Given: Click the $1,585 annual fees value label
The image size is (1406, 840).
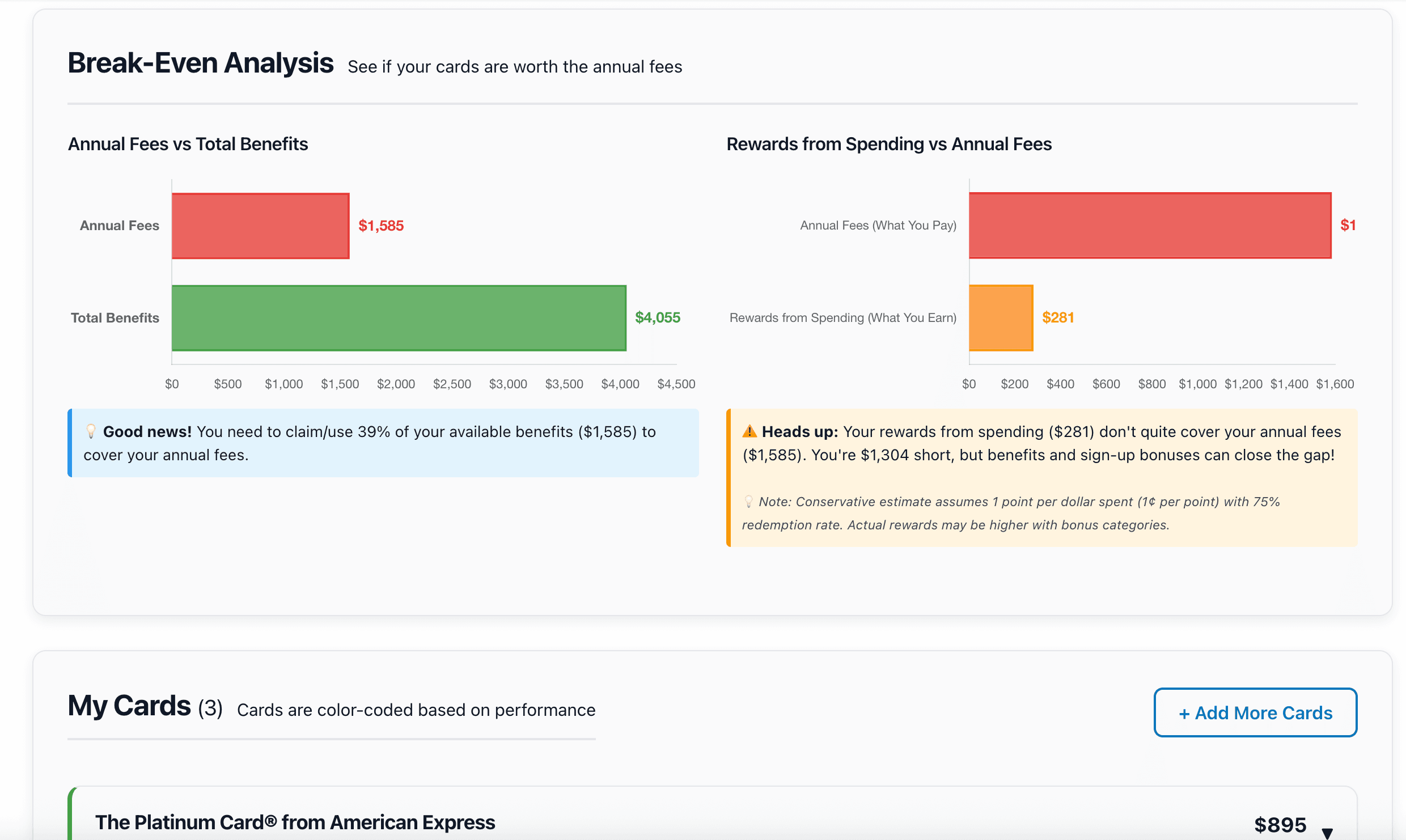Looking at the screenshot, I should (x=381, y=226).
